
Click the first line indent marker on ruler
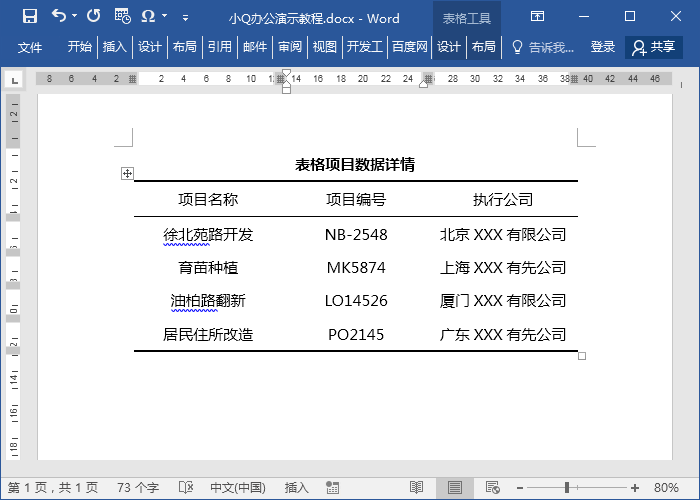(287, 73)
